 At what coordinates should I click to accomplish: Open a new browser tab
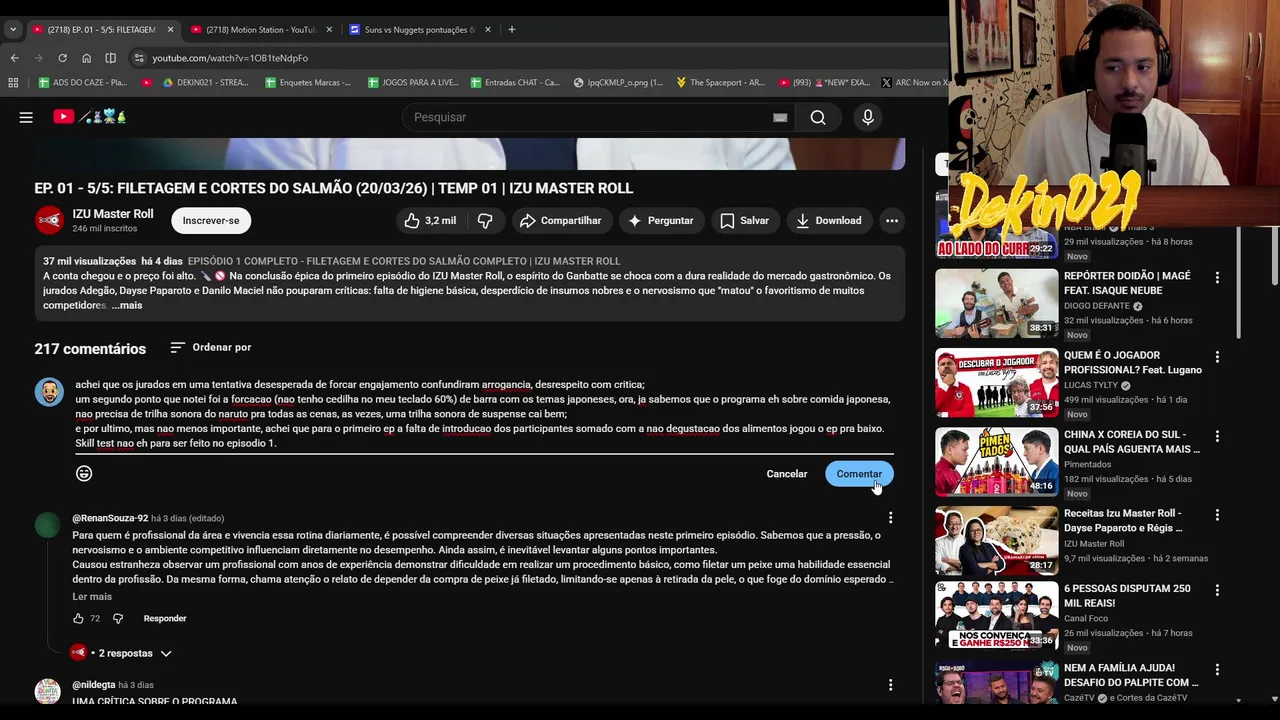tap(511, 30)
